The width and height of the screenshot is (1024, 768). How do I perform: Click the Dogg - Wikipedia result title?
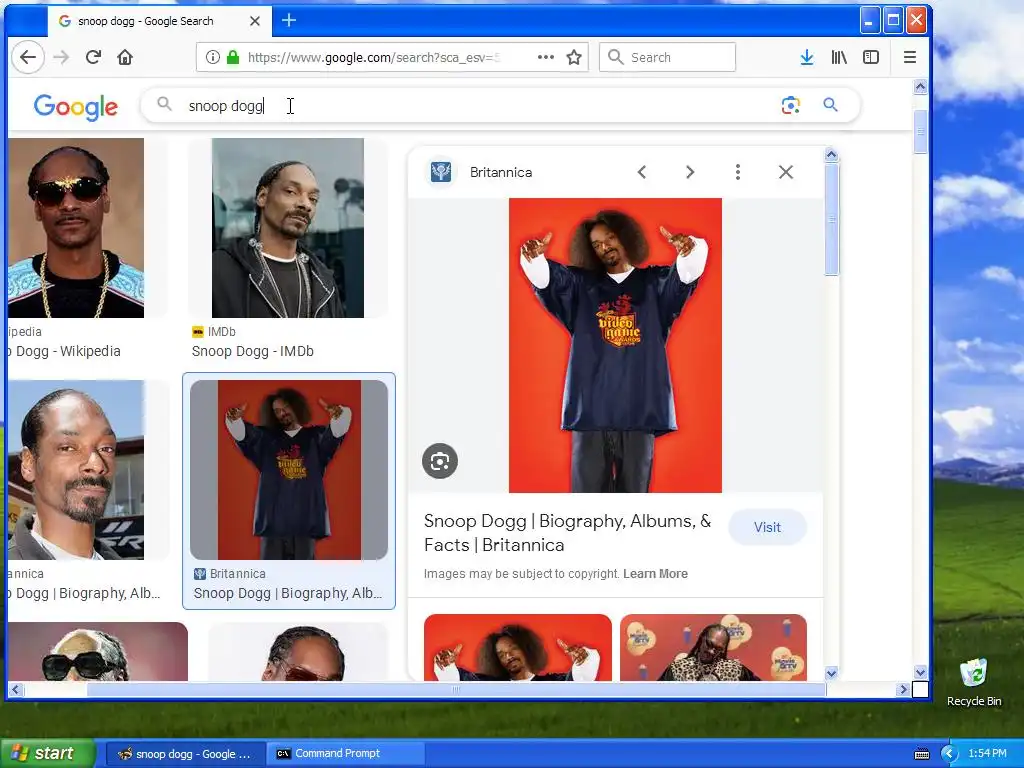coord(64,351)
